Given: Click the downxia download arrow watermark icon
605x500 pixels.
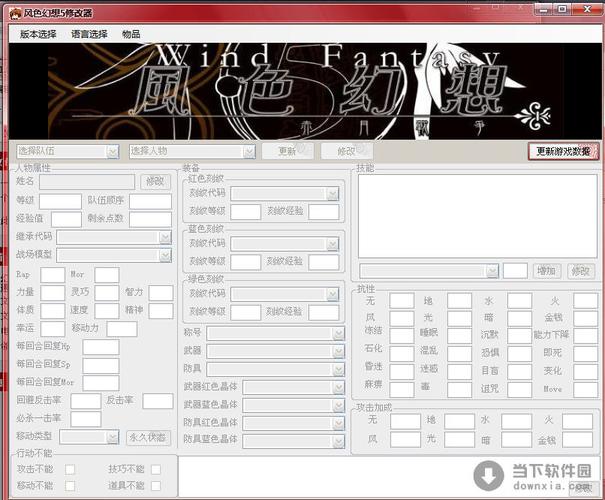Looking at the screenshot, I should point(490,471).
